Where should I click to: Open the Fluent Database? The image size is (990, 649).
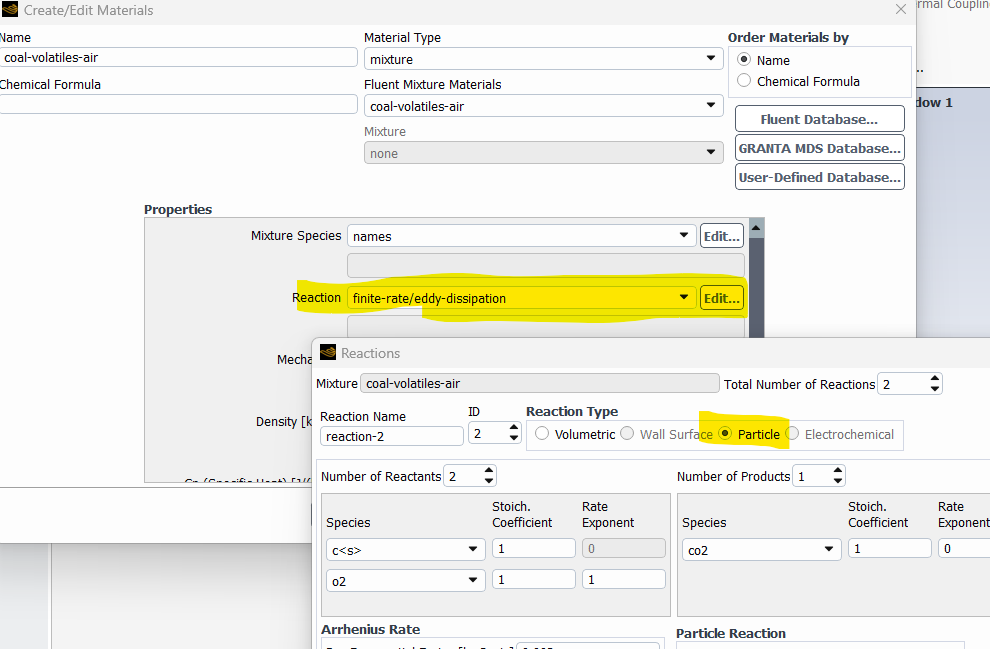point(818,119)
